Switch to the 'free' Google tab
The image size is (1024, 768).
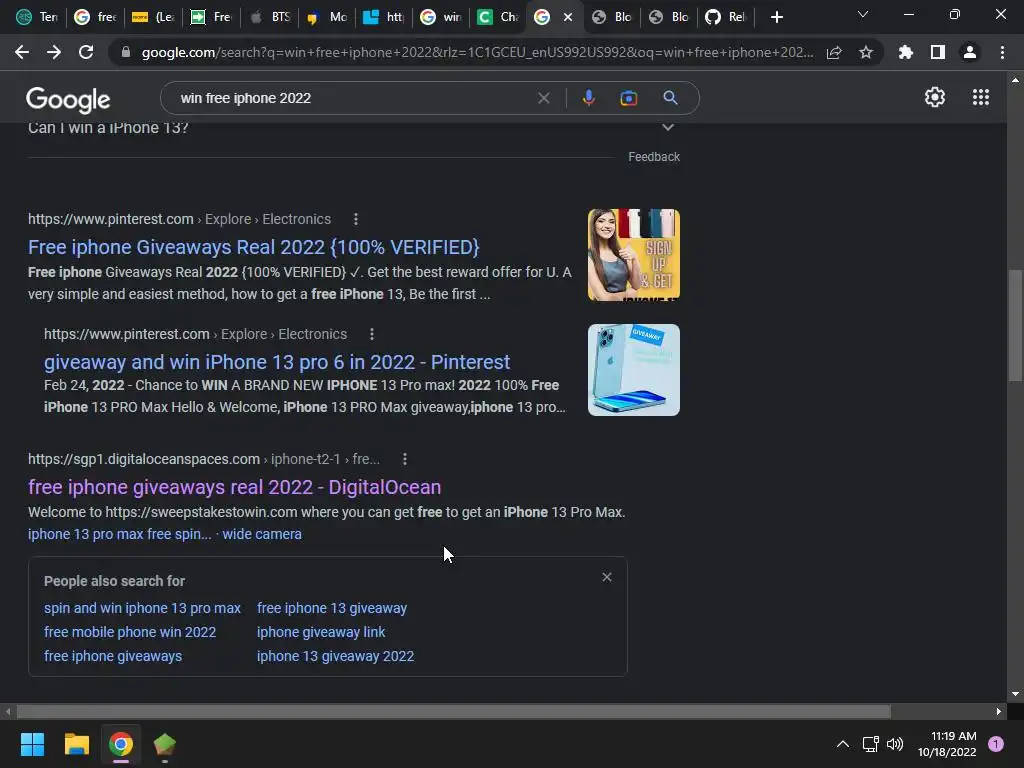pyautogui.click(x=95, y=17)
